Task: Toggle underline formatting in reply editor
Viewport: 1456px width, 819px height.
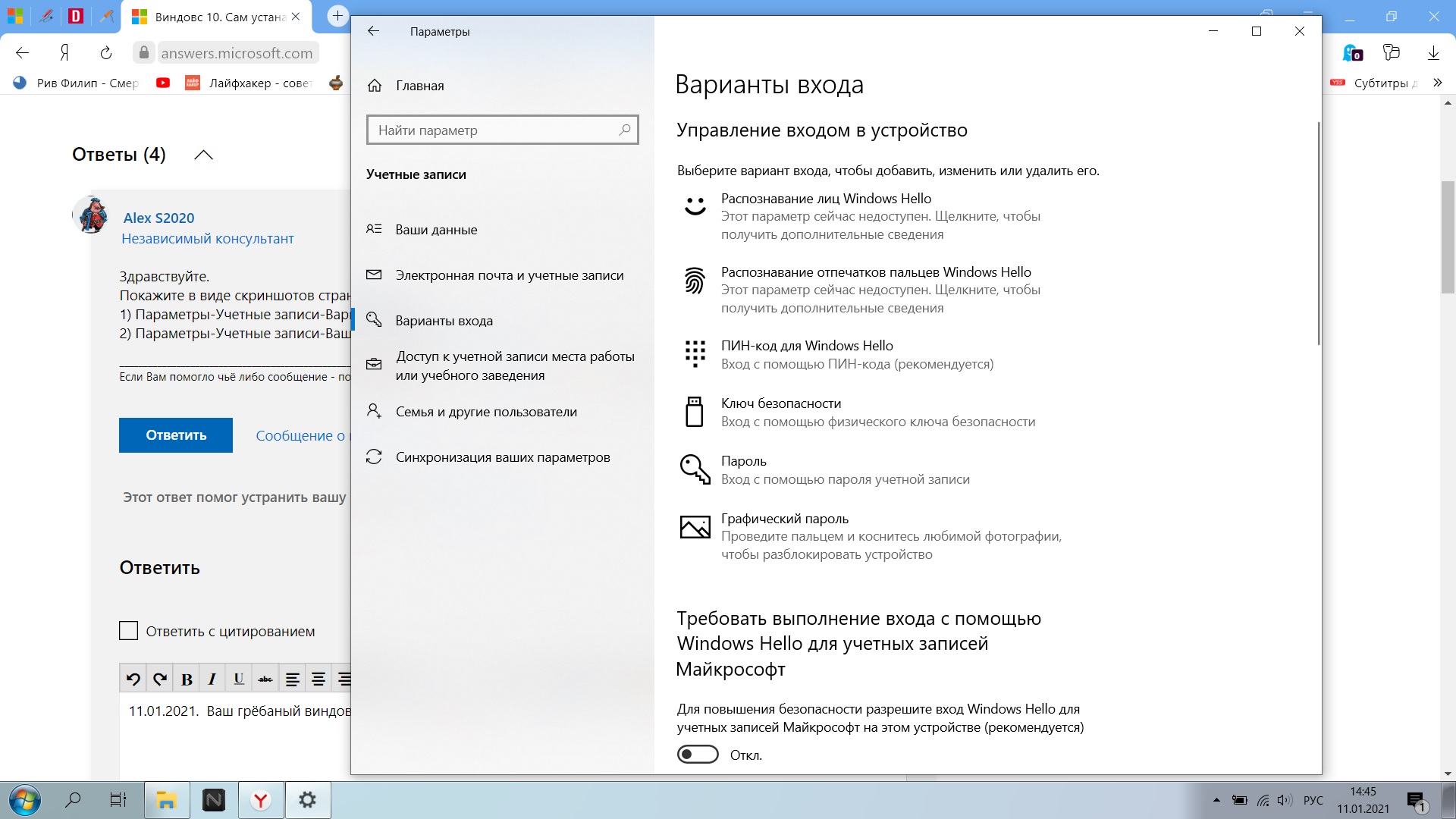Action: pyautogui.click(x=239, y=679)
